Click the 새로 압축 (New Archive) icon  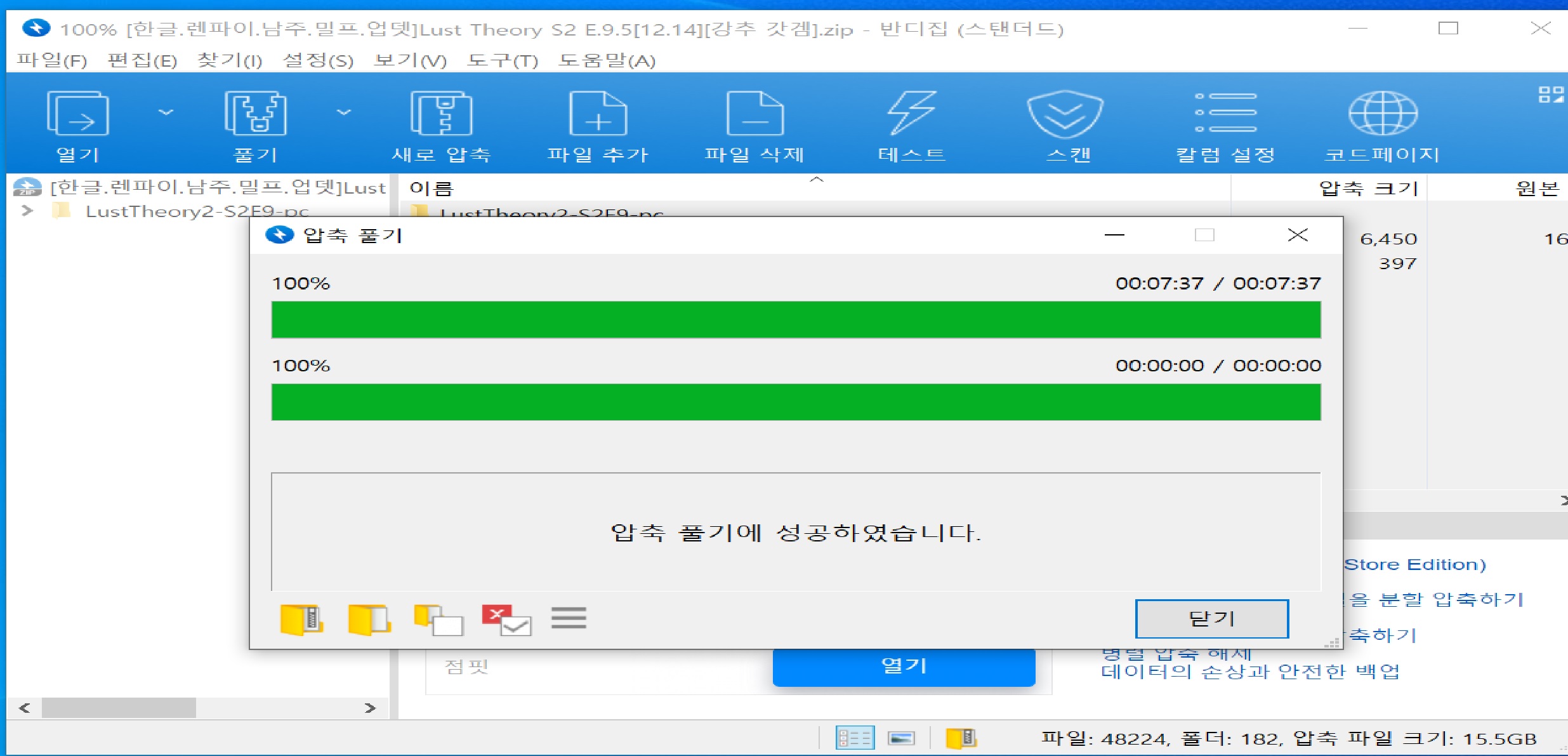click(441, 114)
